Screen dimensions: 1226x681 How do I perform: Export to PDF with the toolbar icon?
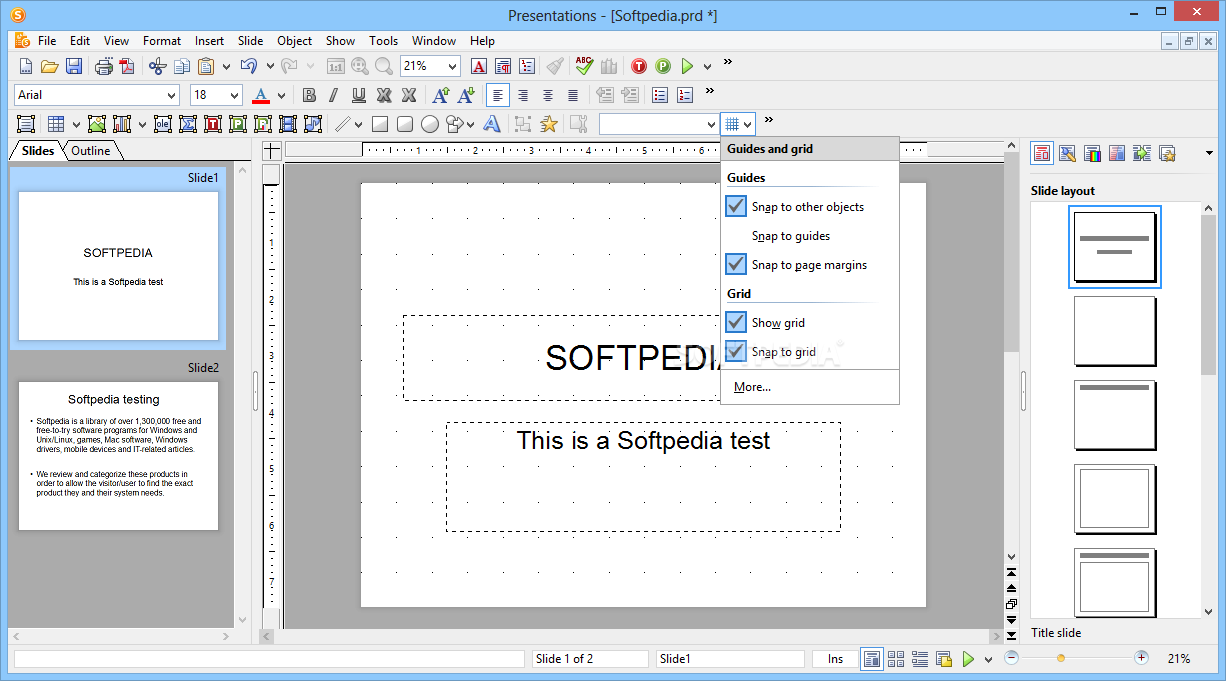click(126, 66)
